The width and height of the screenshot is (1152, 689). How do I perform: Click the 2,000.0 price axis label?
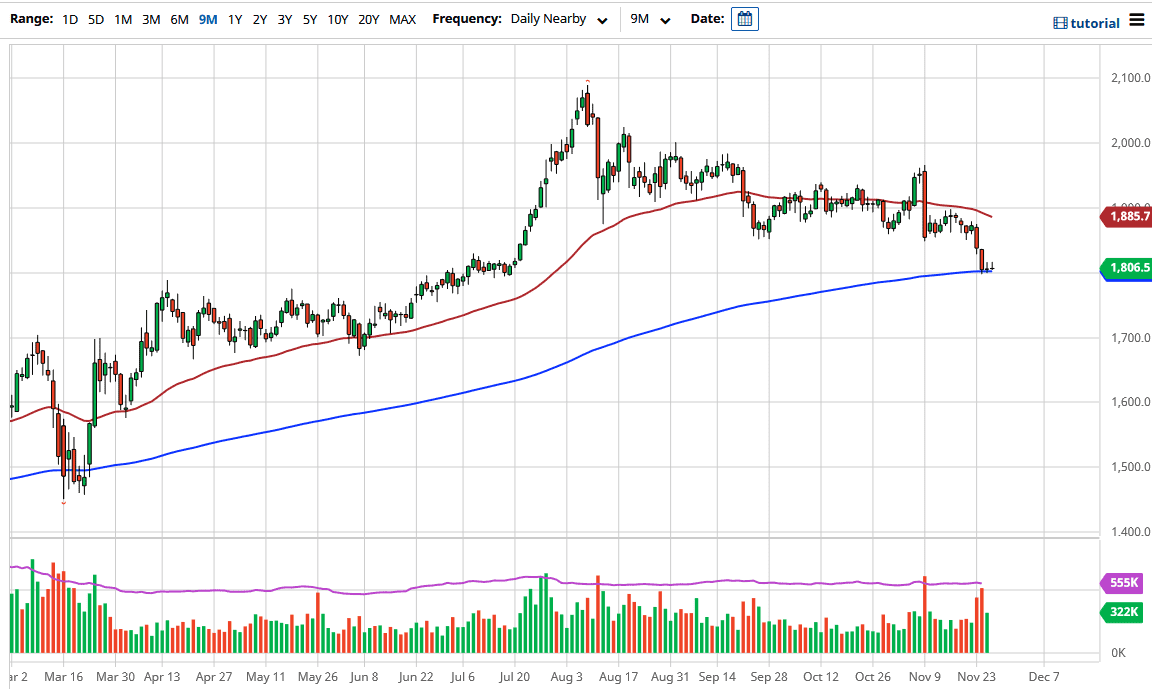[1131, 143]
